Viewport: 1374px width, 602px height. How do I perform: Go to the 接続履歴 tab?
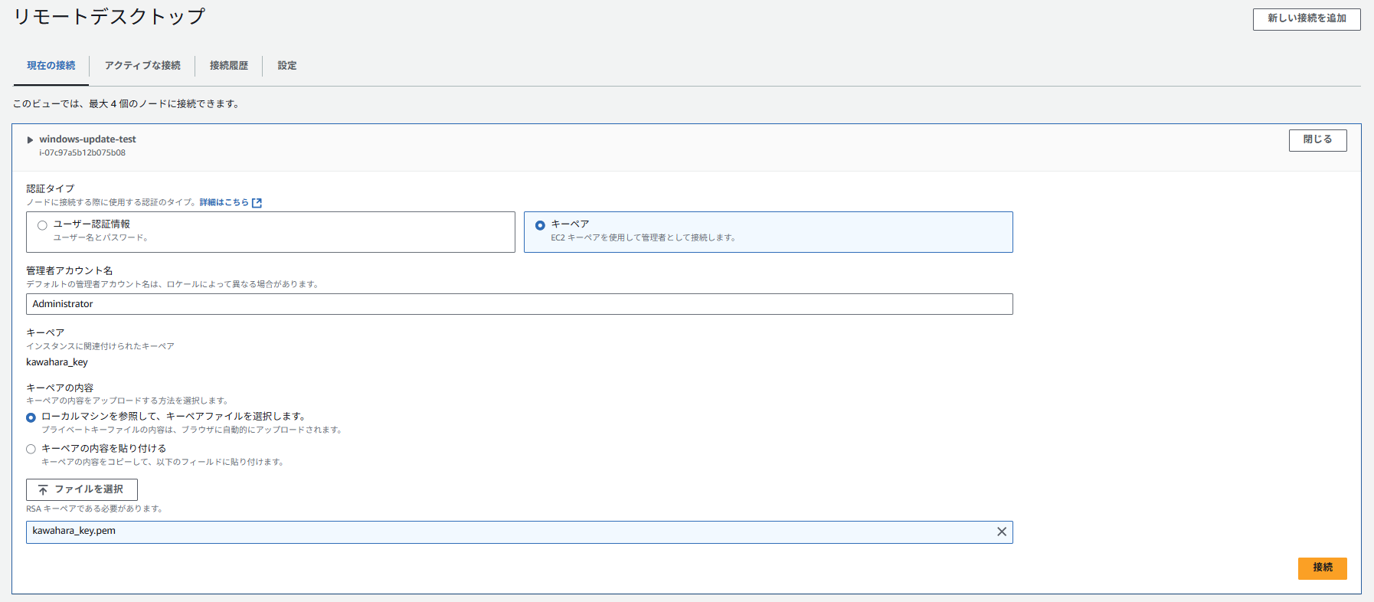coord(229,66)
